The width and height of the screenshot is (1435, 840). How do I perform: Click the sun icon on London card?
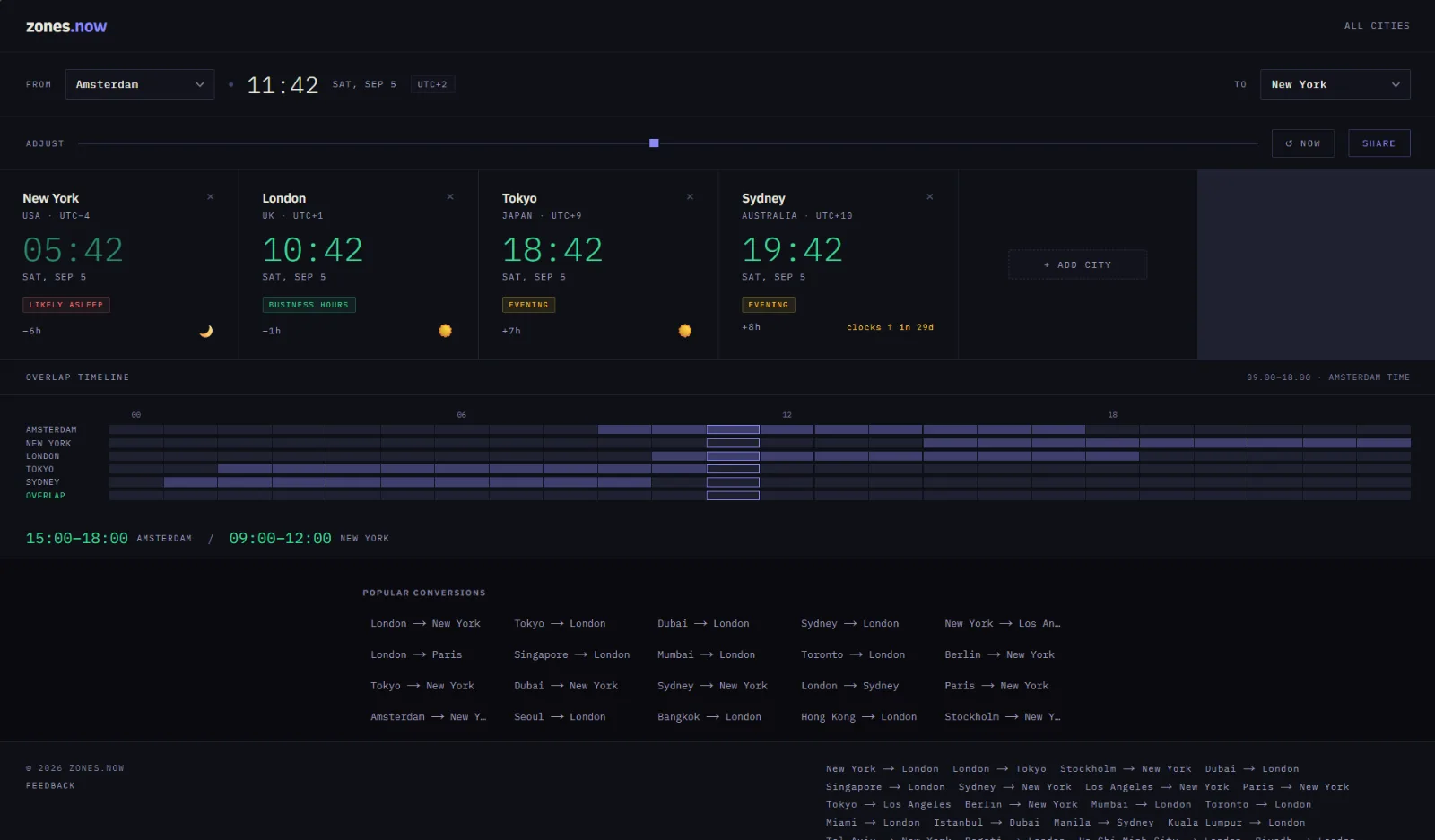click(445, 331)
